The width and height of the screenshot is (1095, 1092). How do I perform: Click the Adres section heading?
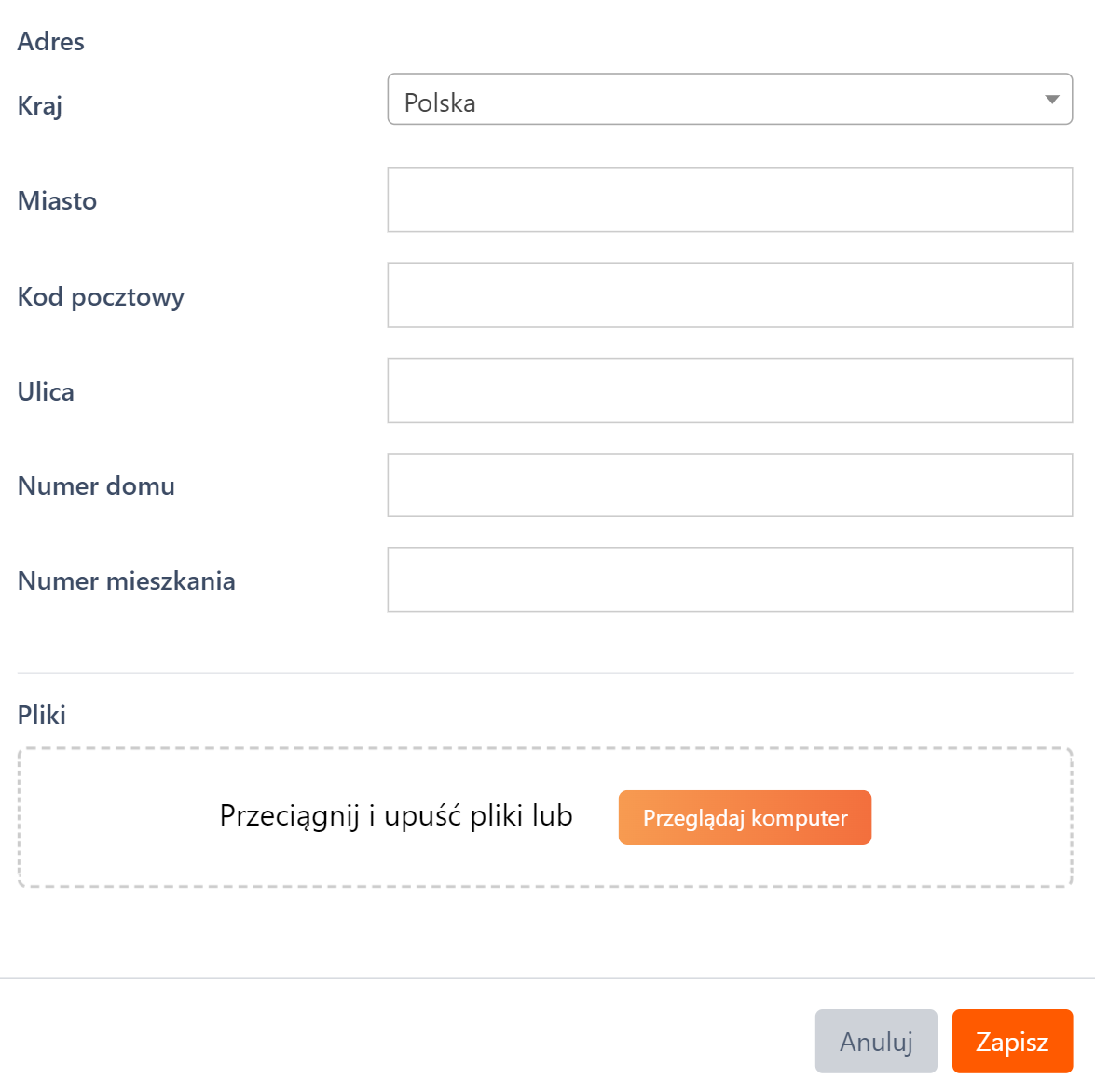[50, 42]
